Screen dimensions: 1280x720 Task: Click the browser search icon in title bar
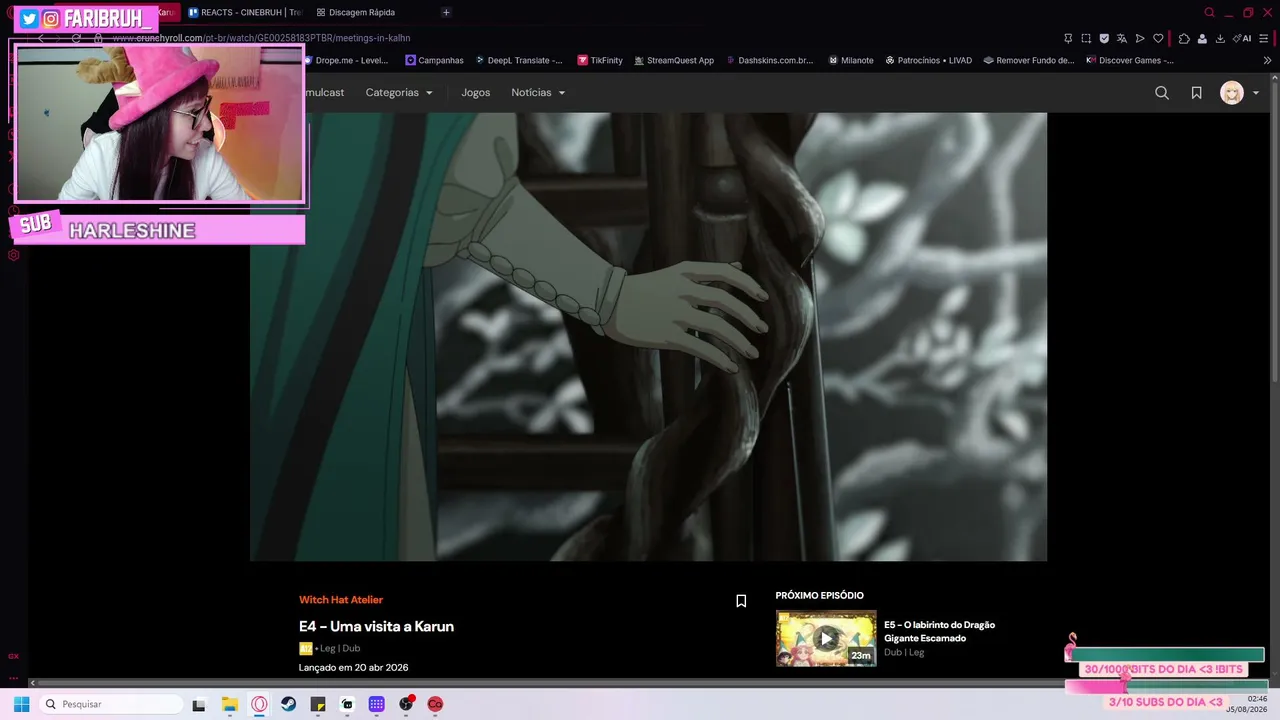pyautogui.click(x=1210, y=12)
